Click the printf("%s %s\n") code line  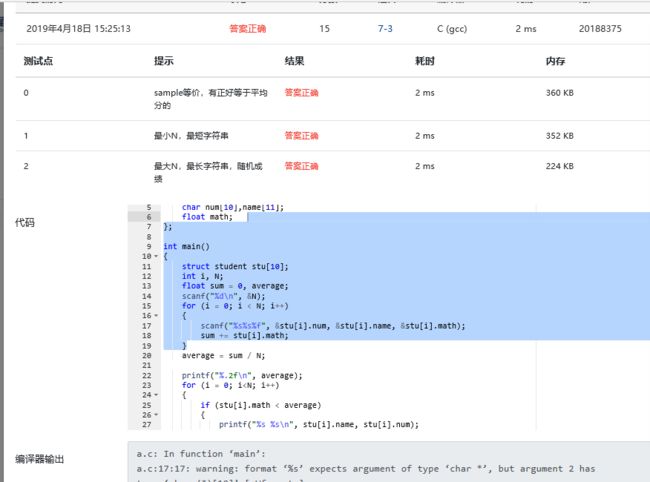[x=319, y=424]
